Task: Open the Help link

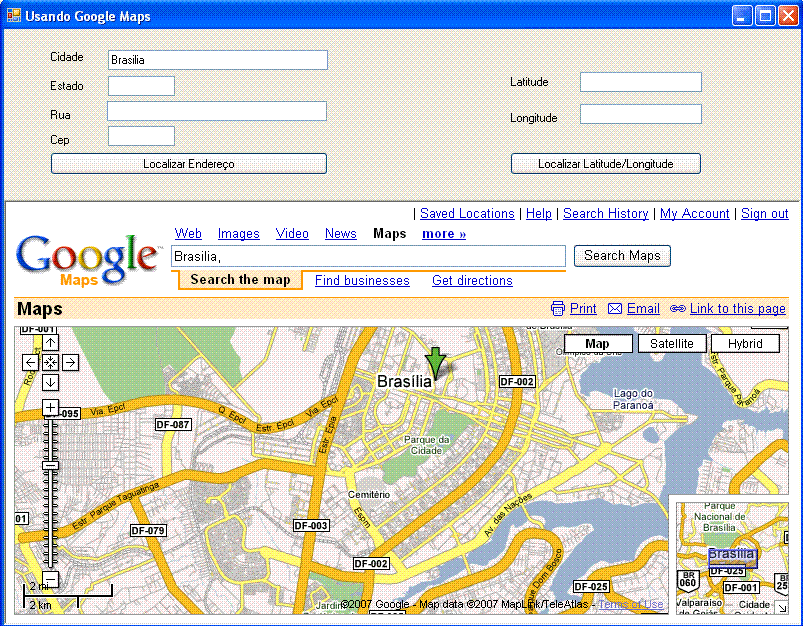Action: coord(539,214)
